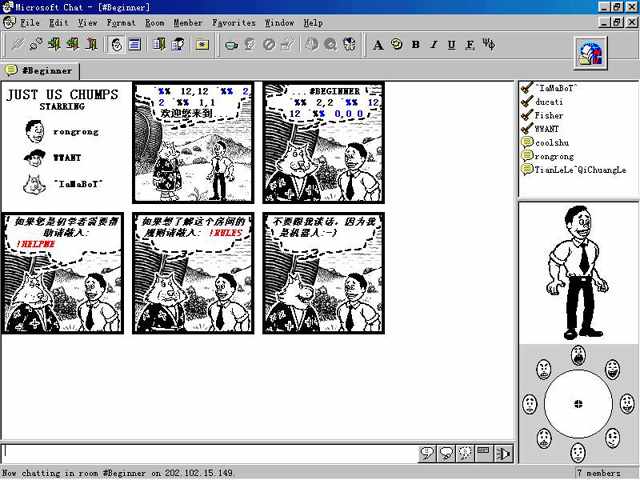Click the Think thought bubble button
640x480 pixels.
point(446,453)
